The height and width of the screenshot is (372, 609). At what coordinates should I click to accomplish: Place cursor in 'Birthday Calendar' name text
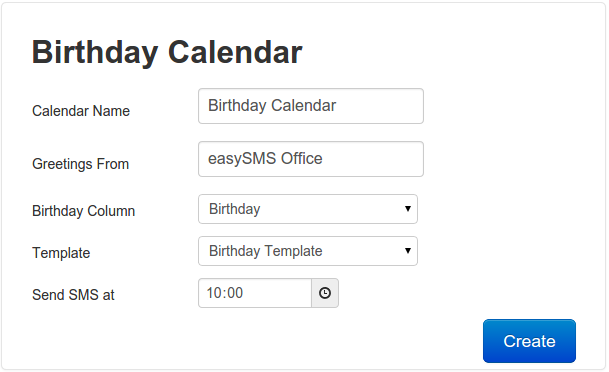click(x=272, y=106)
